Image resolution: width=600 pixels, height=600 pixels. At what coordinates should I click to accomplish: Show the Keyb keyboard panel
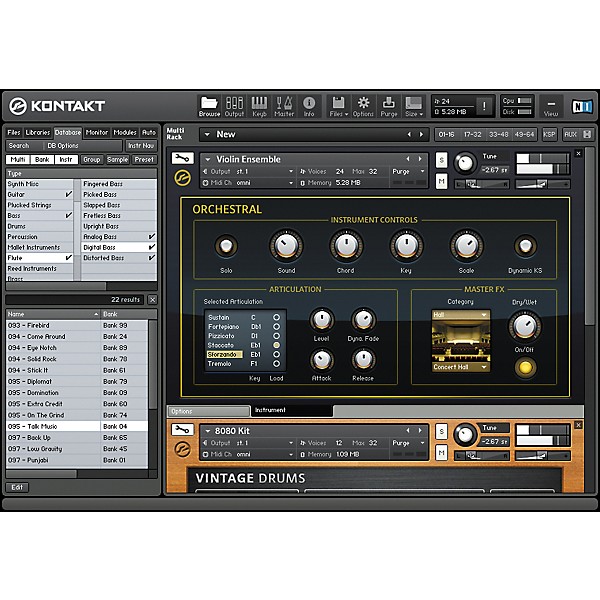259,106
